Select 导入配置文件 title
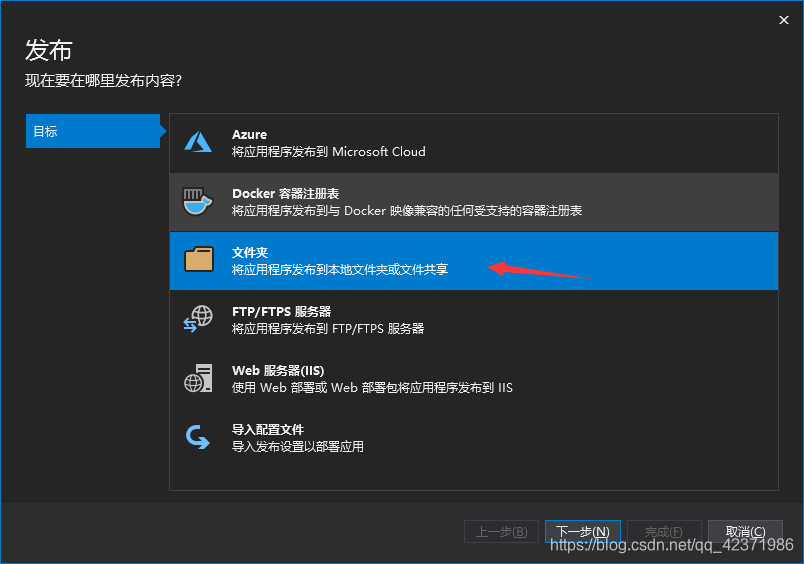Image resolution: width=804 pixels, height=564 pixels. pyautogui.click(x=268, y=429)
